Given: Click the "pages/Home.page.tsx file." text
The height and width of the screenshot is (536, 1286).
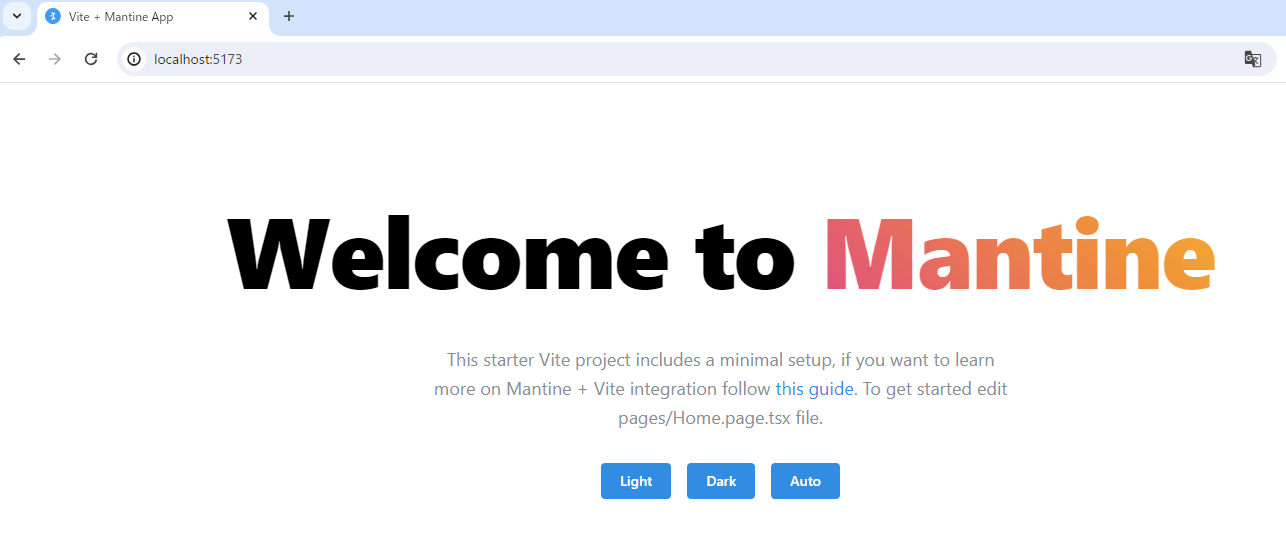Looking at the screenshot, I should [721, 419].
